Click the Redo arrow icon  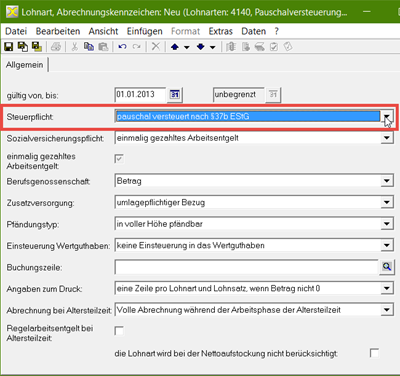click(136, 47)
